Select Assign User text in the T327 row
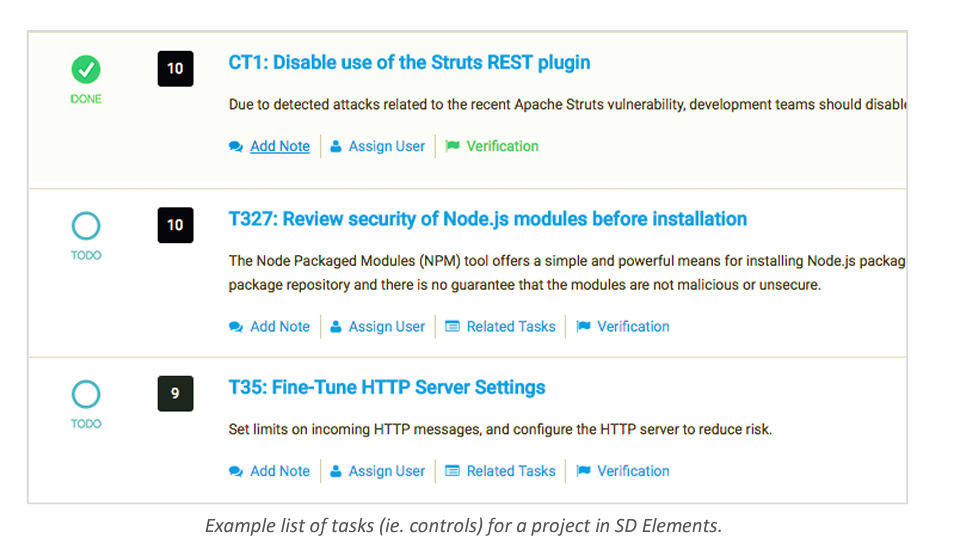Image resolution: width=962 pixels, height=547 pixels. tap(387, 327)
